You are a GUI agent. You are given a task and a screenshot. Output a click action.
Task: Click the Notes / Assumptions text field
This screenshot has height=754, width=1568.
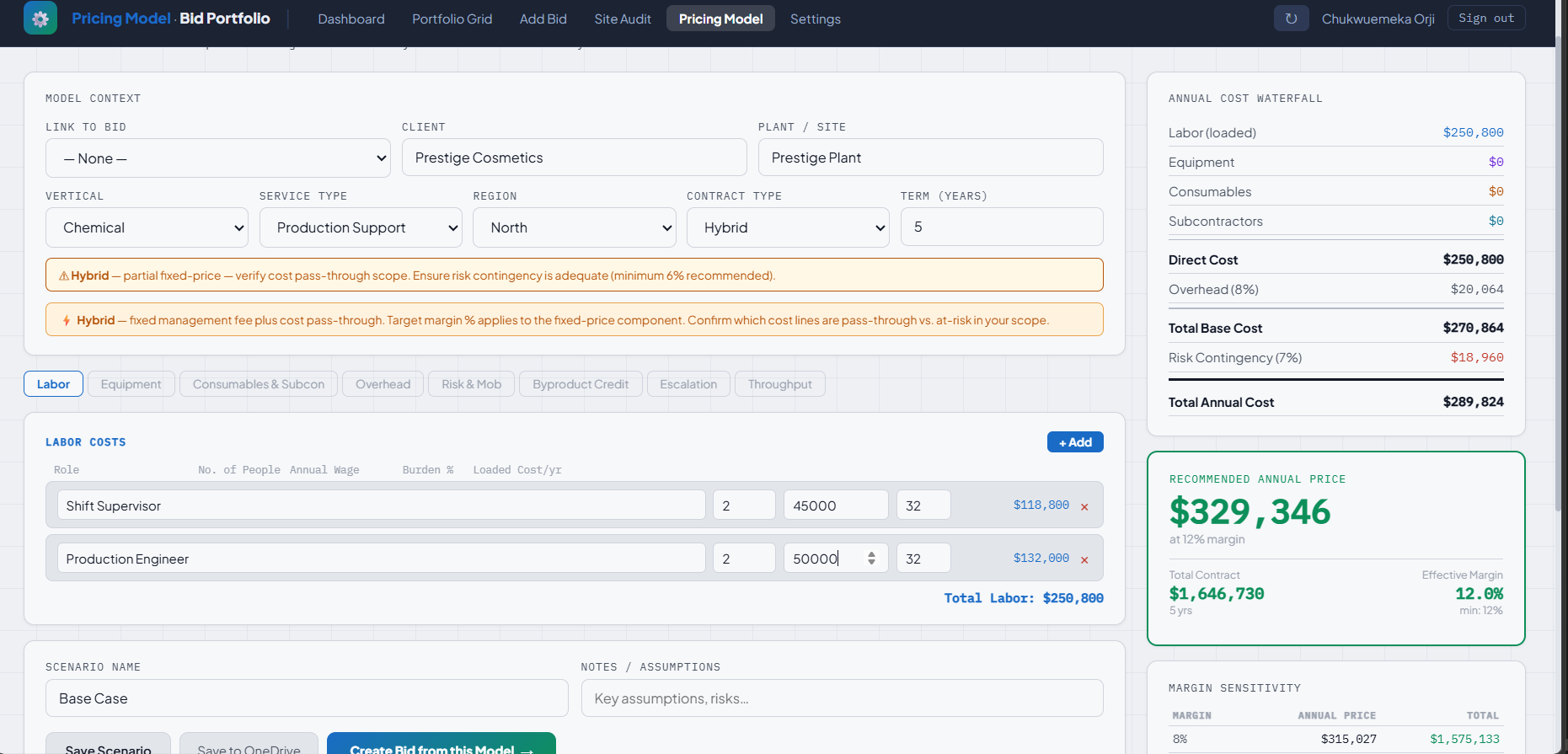[841, 698]
